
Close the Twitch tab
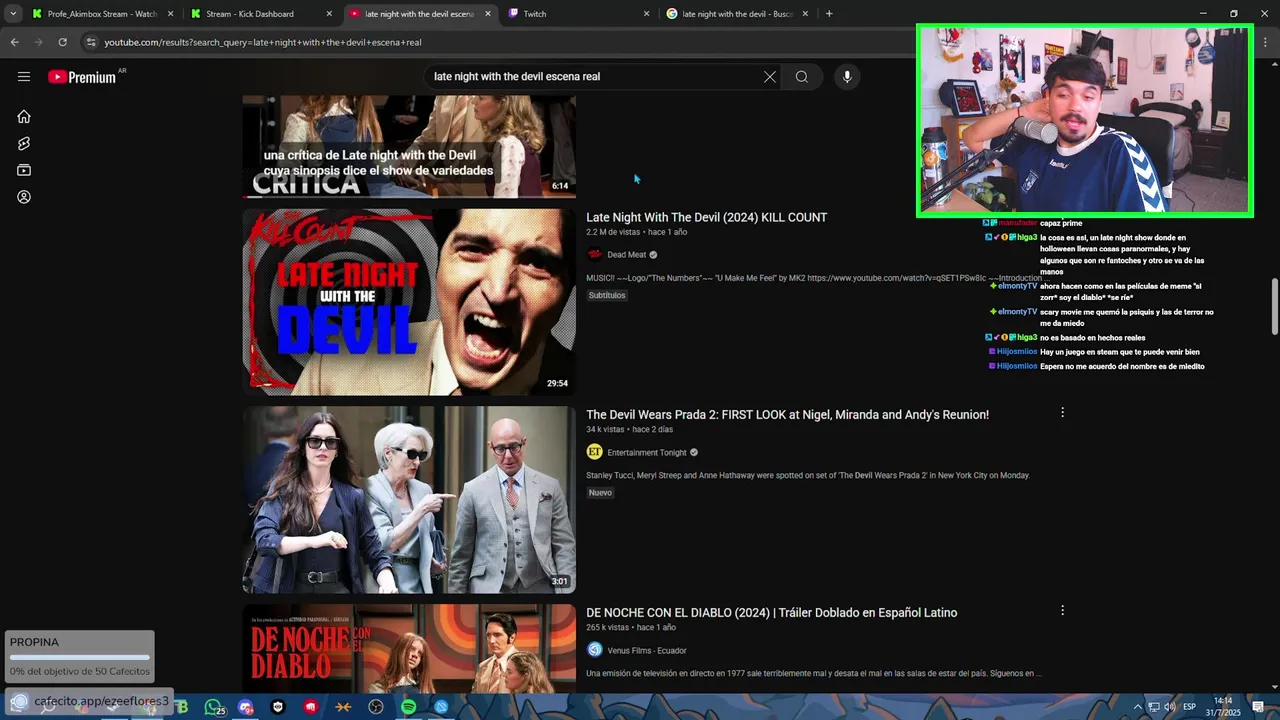[646, 14]
